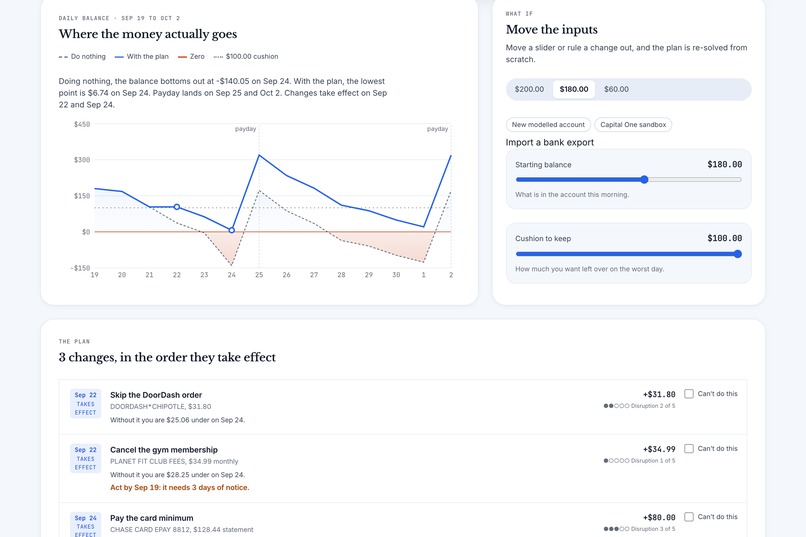Click the PLANET FIT CLUB FEES detail text
Screen dimensions: 806x537
coord(174,461)
